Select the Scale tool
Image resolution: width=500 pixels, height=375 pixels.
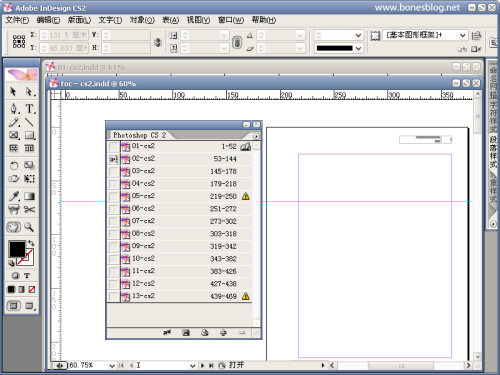pyautogui.click(x=29, y=165)
